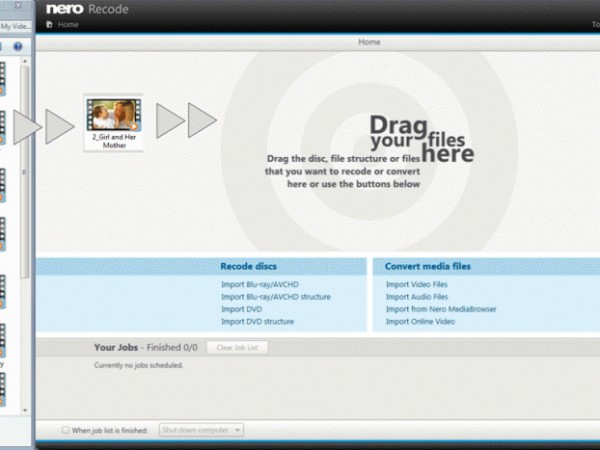Click Import Online Video link
This screenshot has width=600, height=450.
(x=420, y=322)
